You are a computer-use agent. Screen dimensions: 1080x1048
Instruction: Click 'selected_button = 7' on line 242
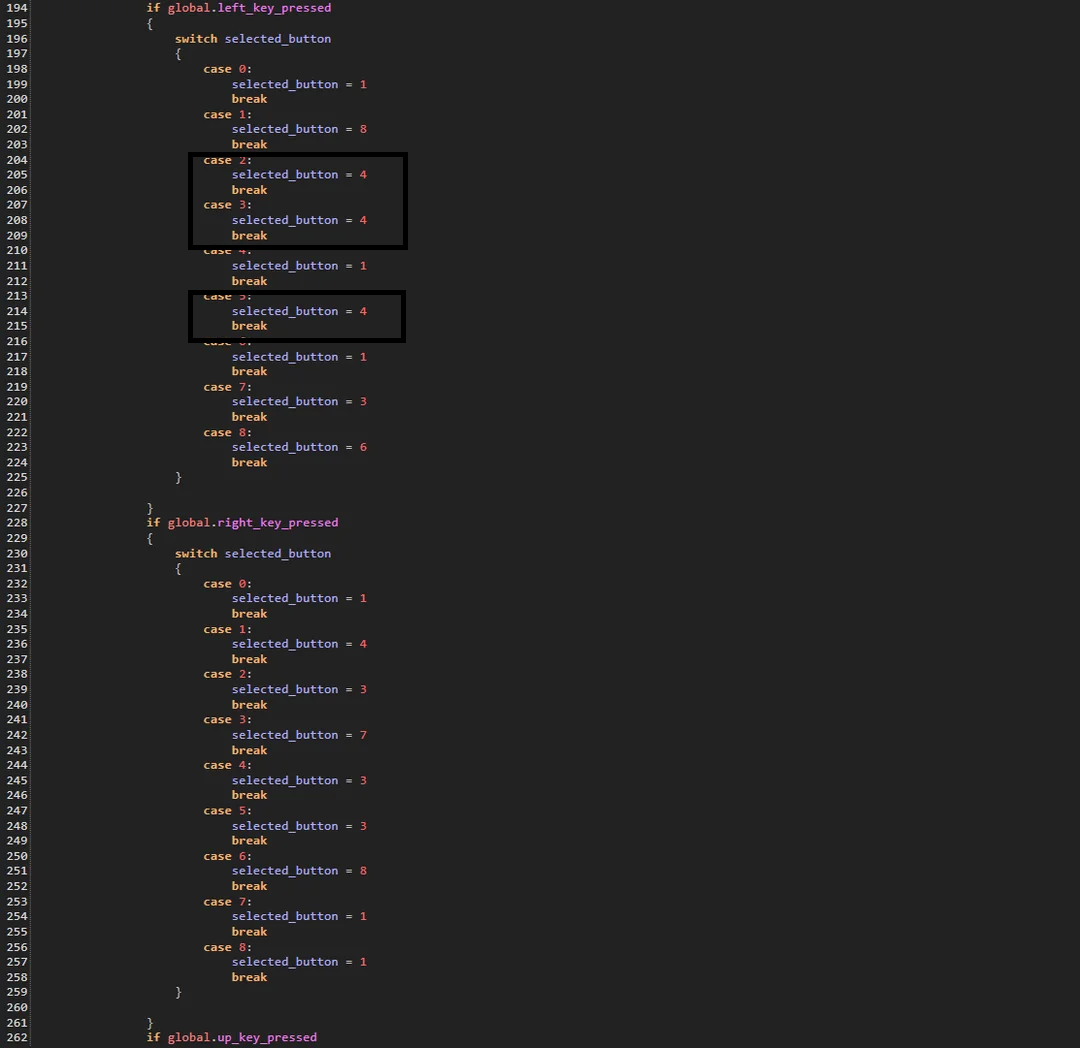pyautogui.click(x=299, y=735)
